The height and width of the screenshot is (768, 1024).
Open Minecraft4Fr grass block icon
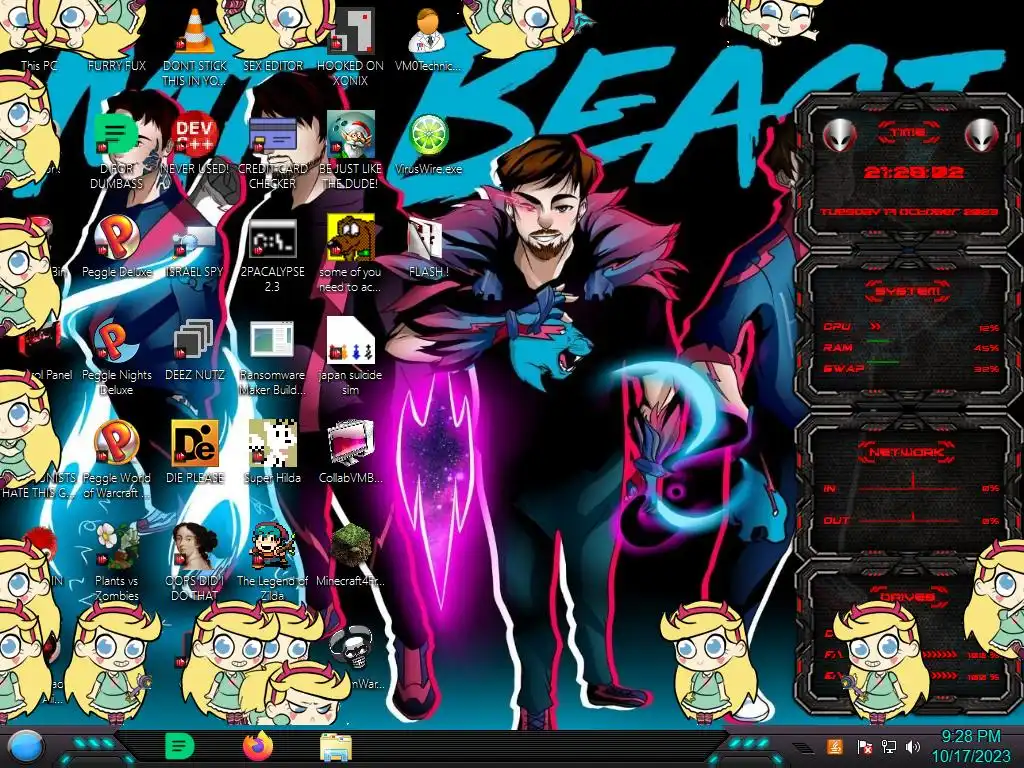coord(351,545)
